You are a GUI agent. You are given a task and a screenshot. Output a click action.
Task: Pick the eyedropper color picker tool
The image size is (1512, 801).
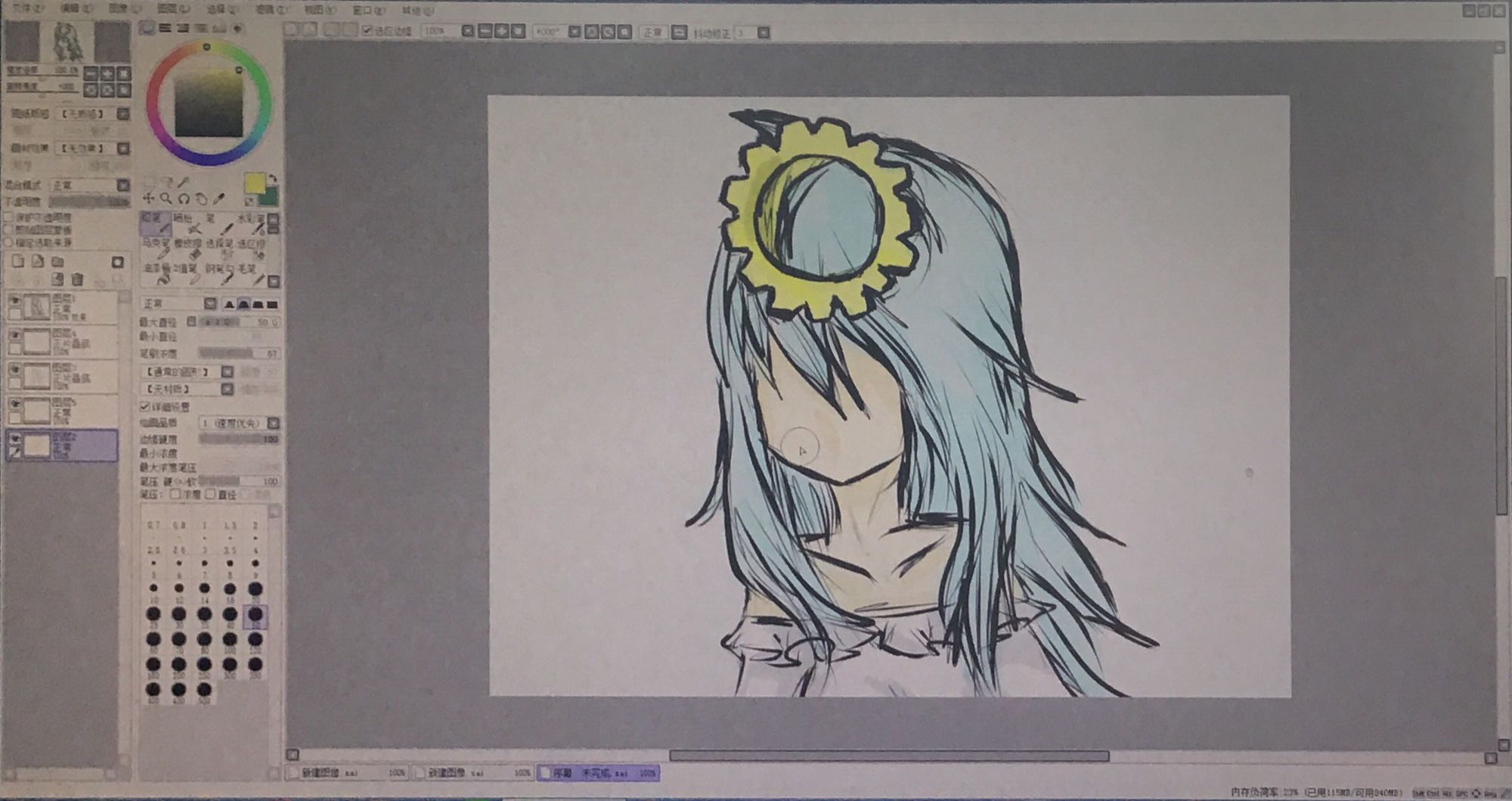[x=218, y=199]
